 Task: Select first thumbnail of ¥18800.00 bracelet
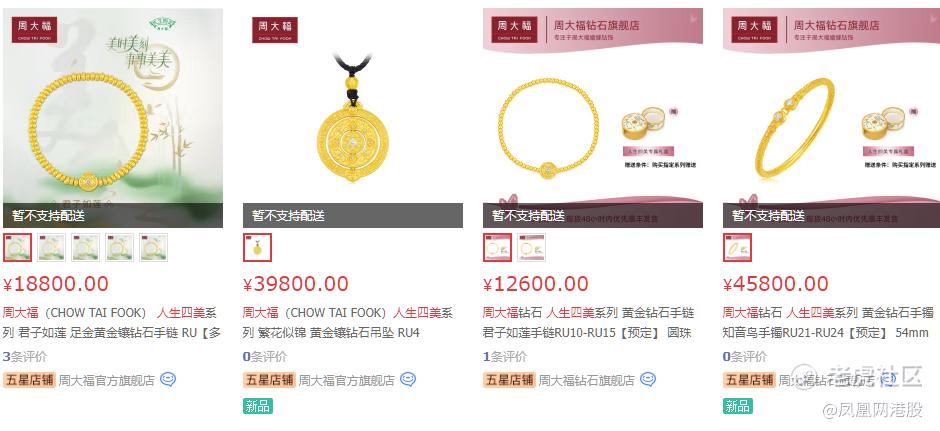tap(17, 248)
